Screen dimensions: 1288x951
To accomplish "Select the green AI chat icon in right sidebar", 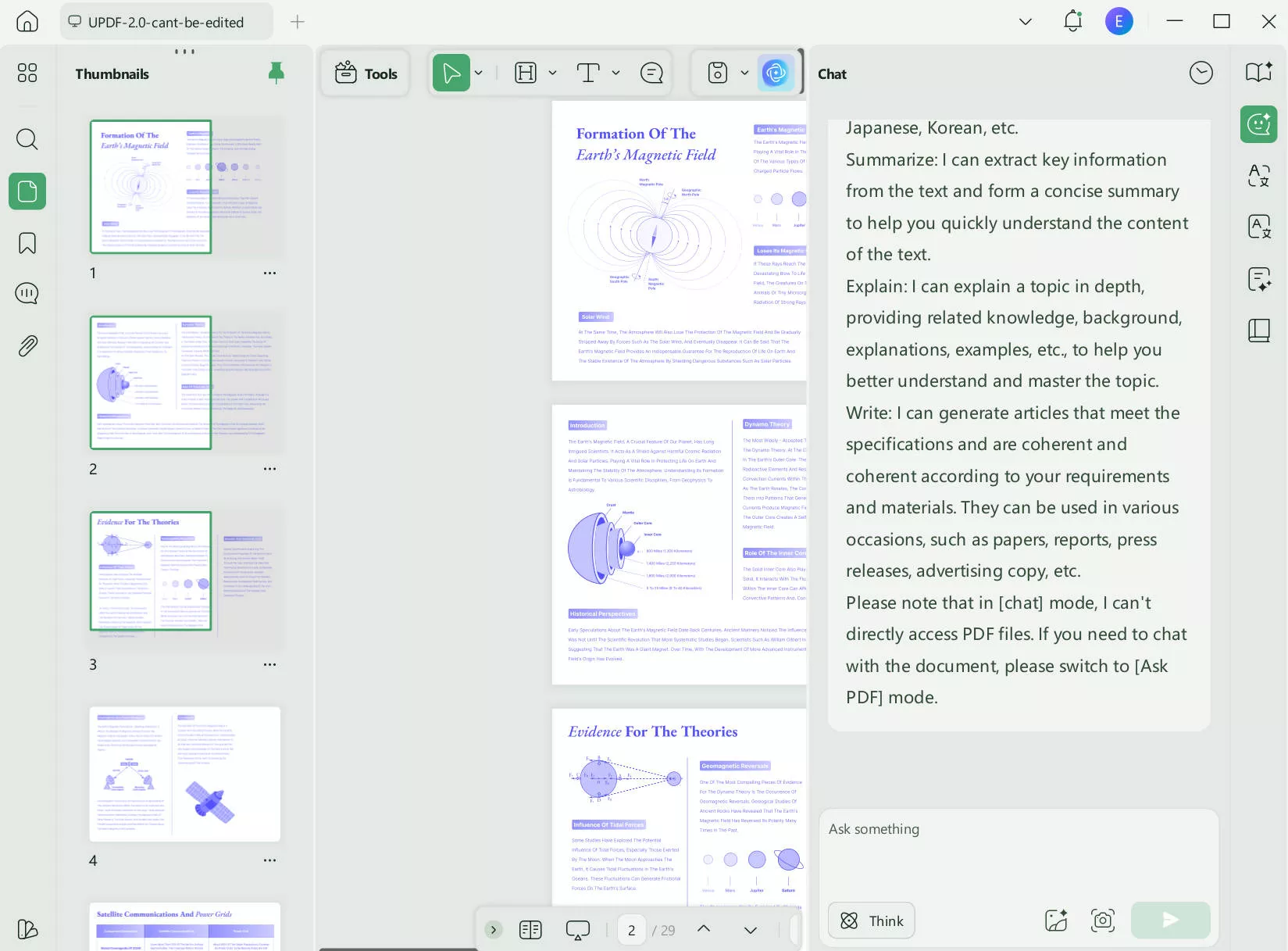I will coord(1259,124).
